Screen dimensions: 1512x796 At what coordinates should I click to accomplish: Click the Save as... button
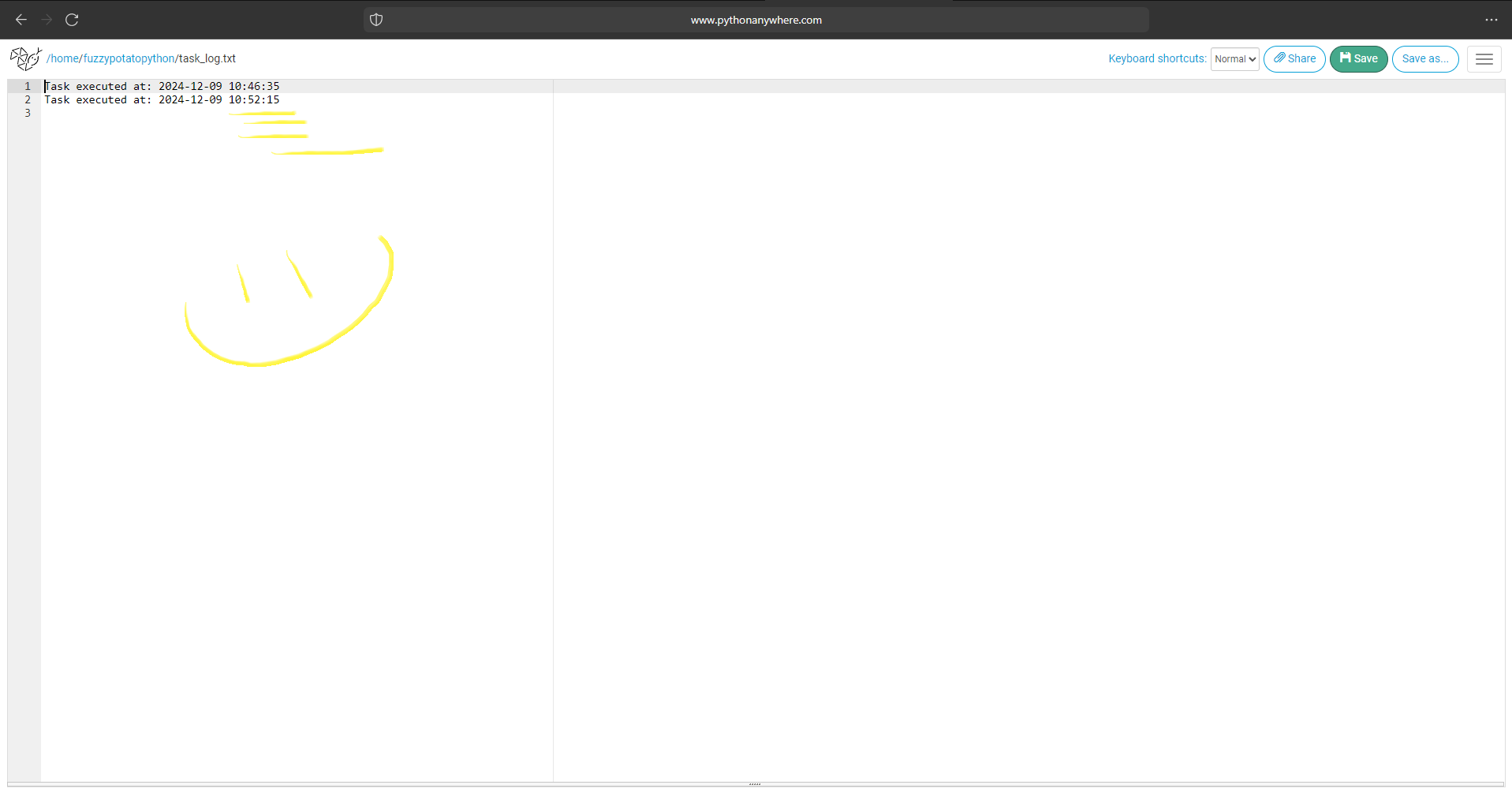point(1425,58)
